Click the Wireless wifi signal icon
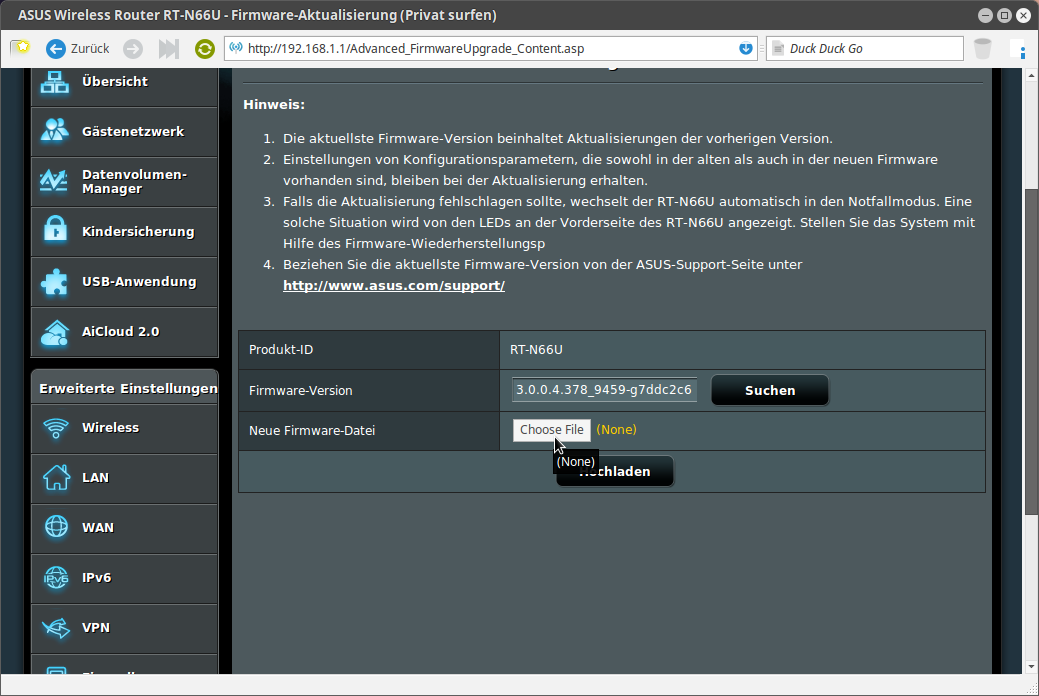1039x696 pixels. coord(56,428)
